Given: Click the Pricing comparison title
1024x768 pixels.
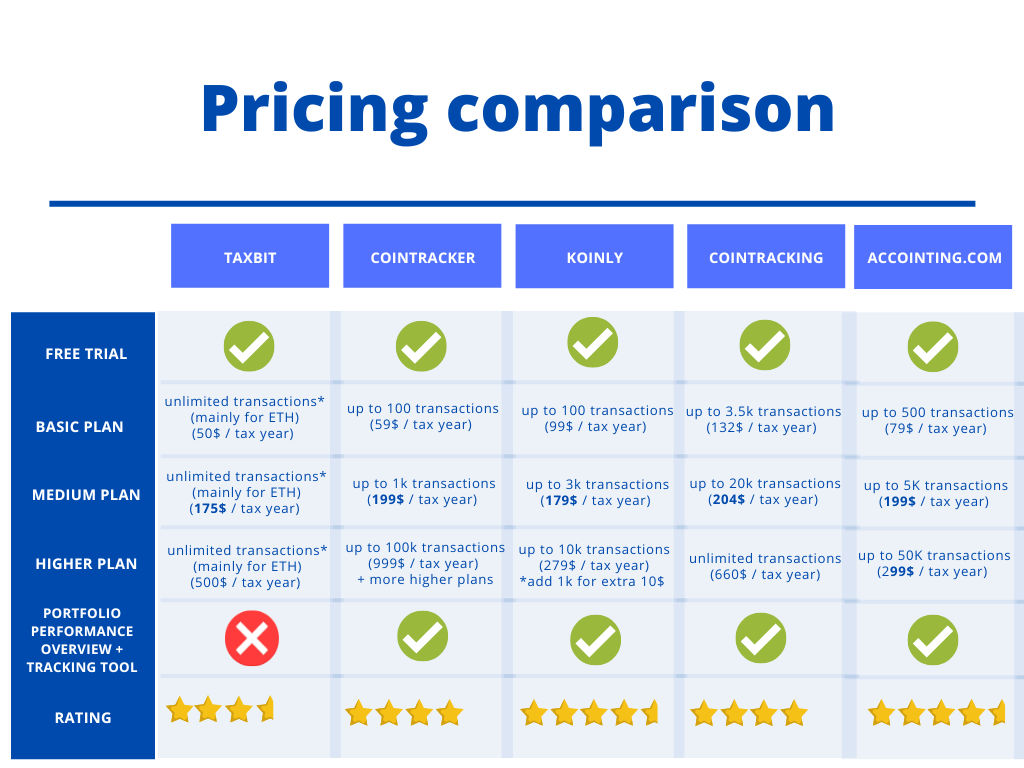Looking at the screenshot, I should [x=518, y=111].
